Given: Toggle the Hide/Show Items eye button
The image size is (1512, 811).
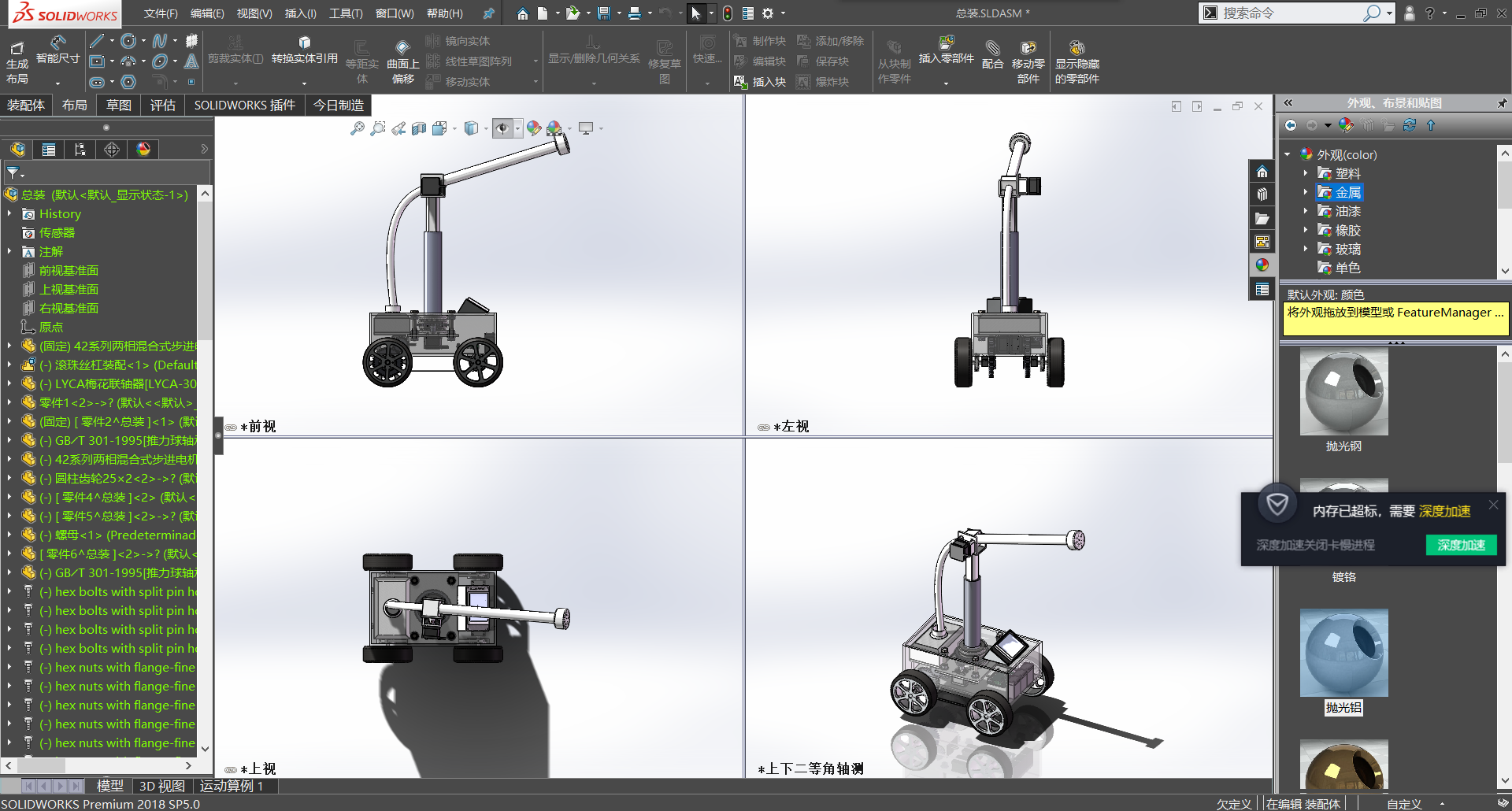Looking at the screenshot, I should tap(502, 128).
